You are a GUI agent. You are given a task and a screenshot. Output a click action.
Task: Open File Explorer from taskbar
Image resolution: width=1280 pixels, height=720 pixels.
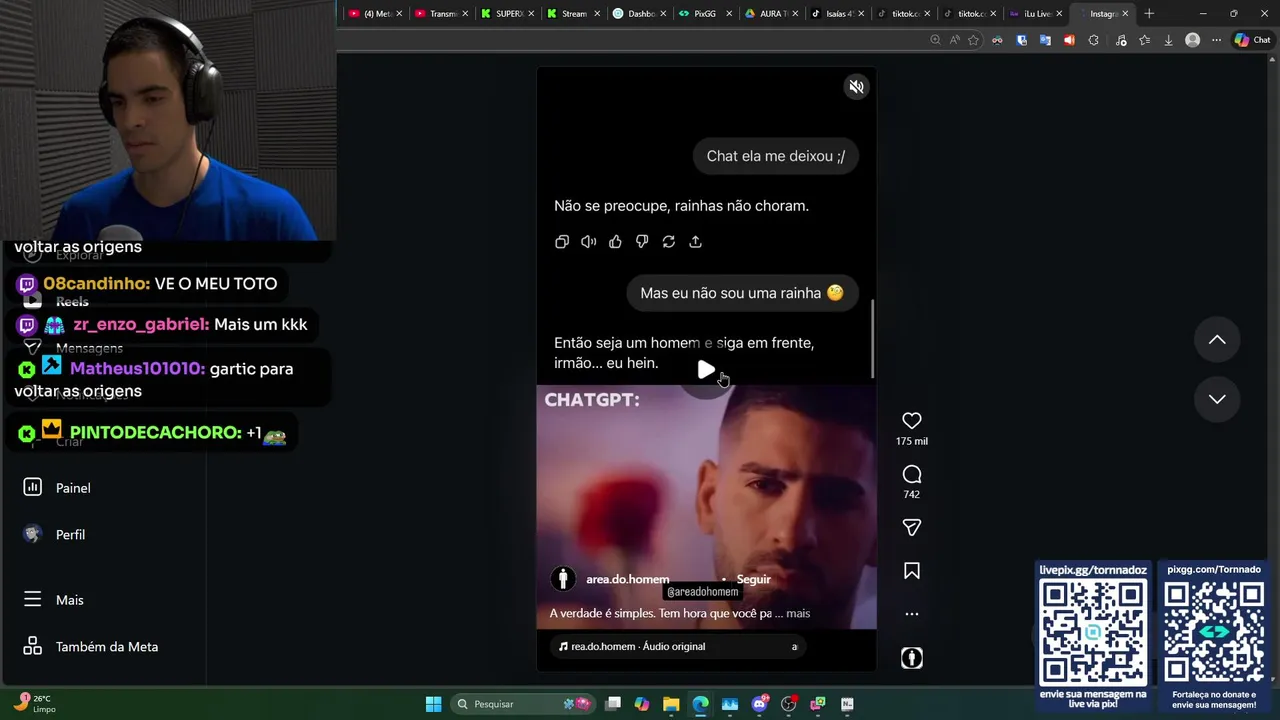671,704
